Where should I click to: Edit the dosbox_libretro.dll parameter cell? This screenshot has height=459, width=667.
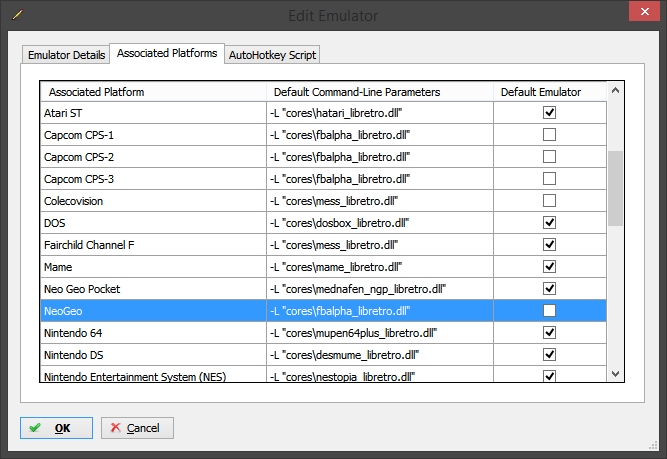click(380, 223)
